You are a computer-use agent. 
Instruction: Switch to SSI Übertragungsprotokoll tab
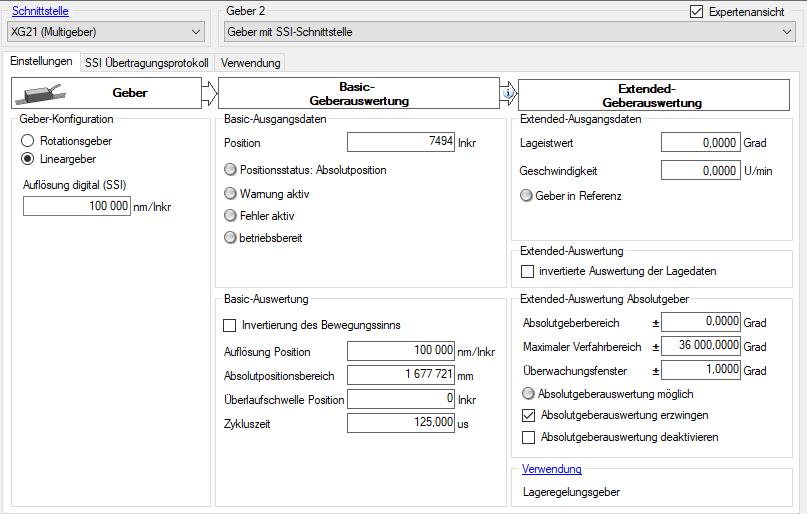tap(147, 63)
